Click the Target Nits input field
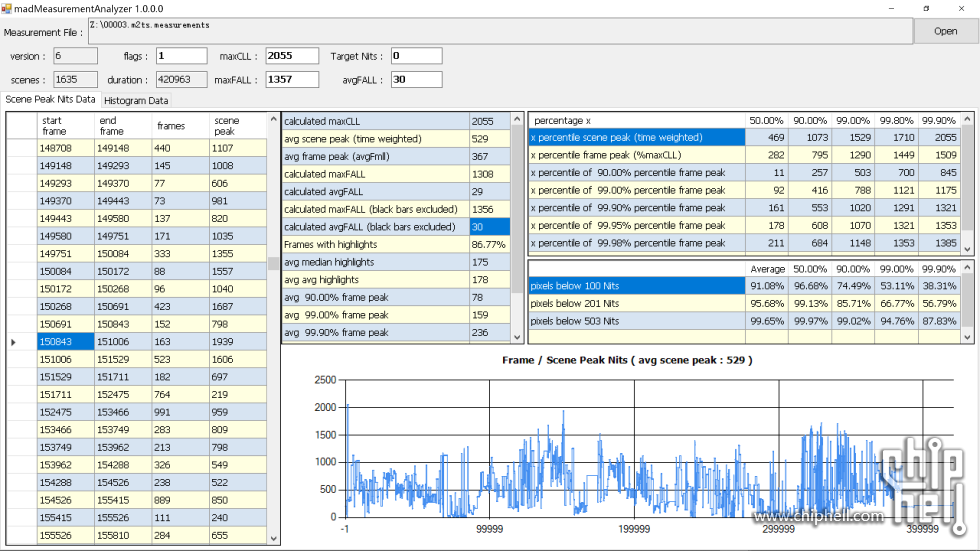Image resolution: width=980 pixels, height=551 pixels. click(x=415, y=56)
